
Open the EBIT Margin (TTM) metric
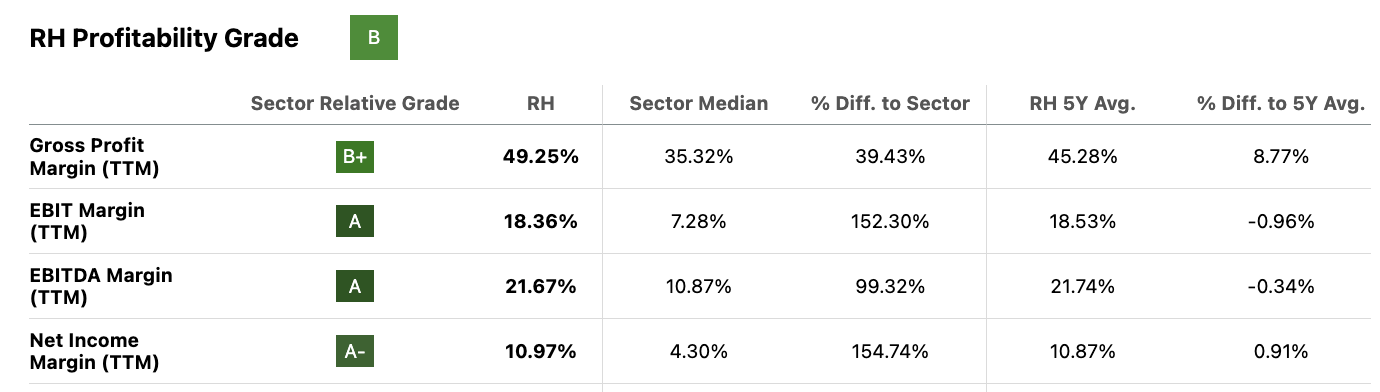pyautogui.click(x=87, y=222)
